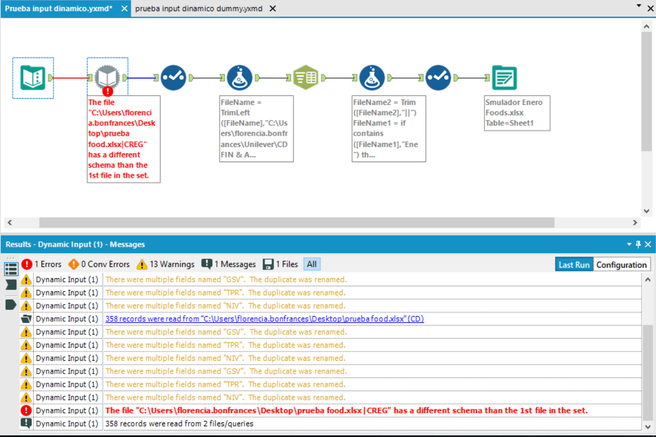Viewport: 656px width, 437px height.
Task: Select the Formula tool with FileName2 Trim annotation
Action: point(372,78)
